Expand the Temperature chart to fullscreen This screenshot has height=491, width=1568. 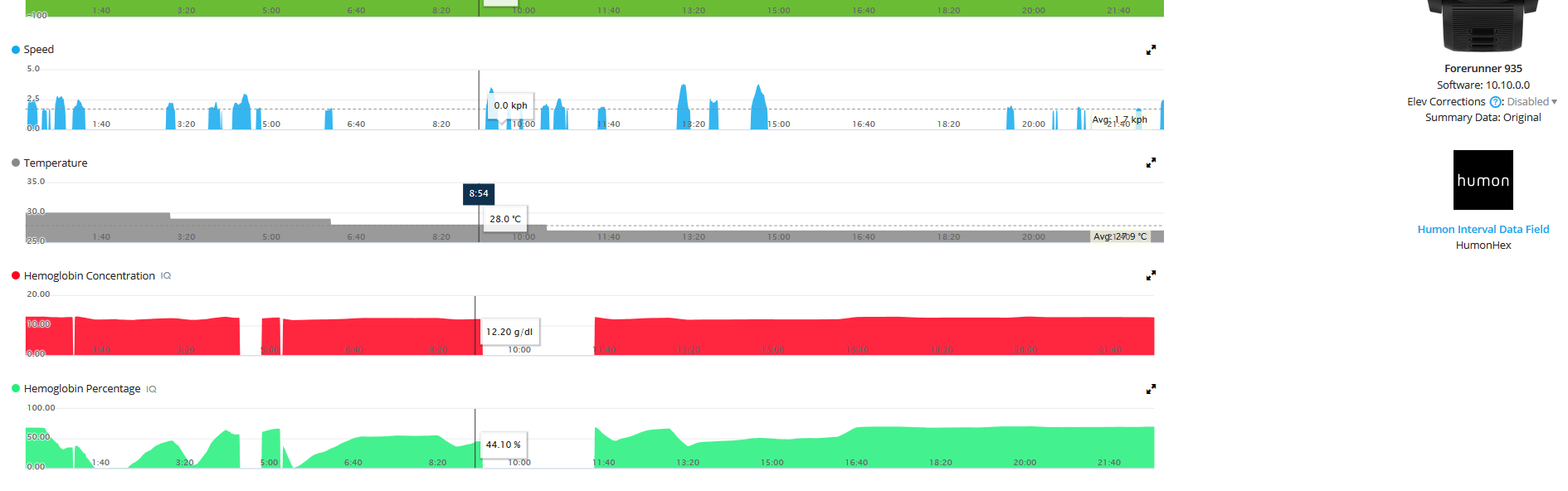(1151, 163)
